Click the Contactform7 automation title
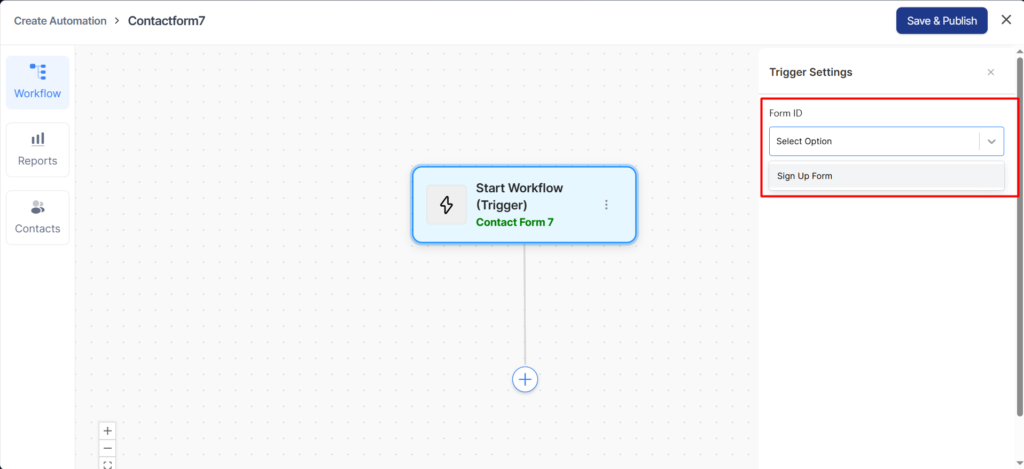Screen dimensions: 1024x469 pyautogui.click(x=166, y=21)
